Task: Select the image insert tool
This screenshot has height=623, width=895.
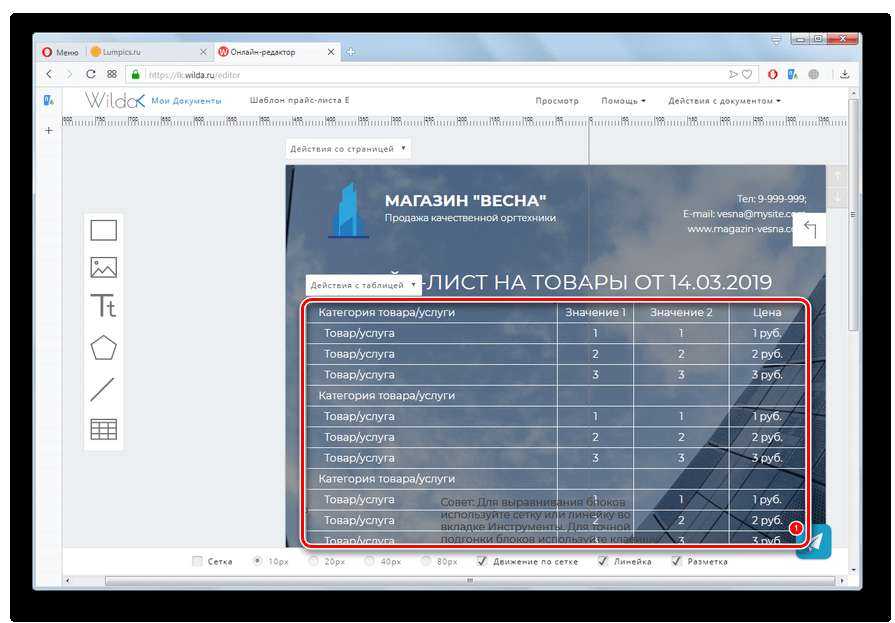Action: 104,268
